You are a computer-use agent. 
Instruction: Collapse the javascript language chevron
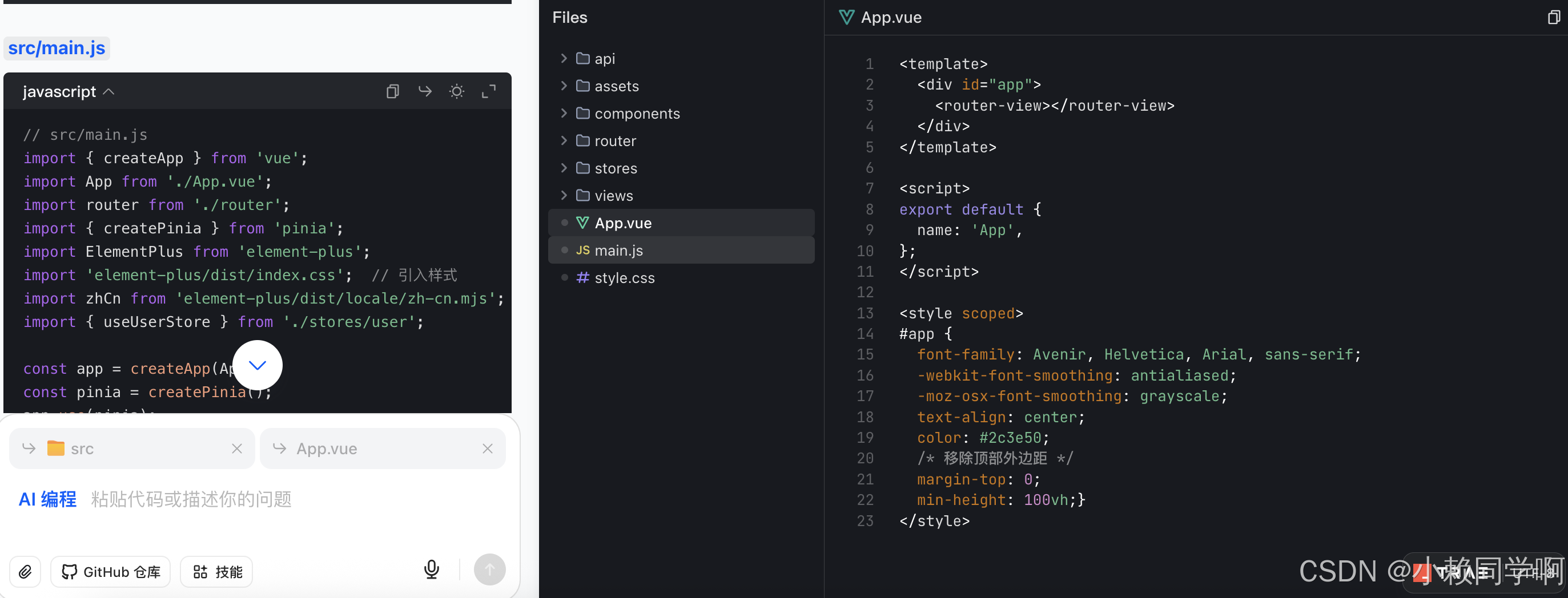pyautogui.click(x=109, y=92)
